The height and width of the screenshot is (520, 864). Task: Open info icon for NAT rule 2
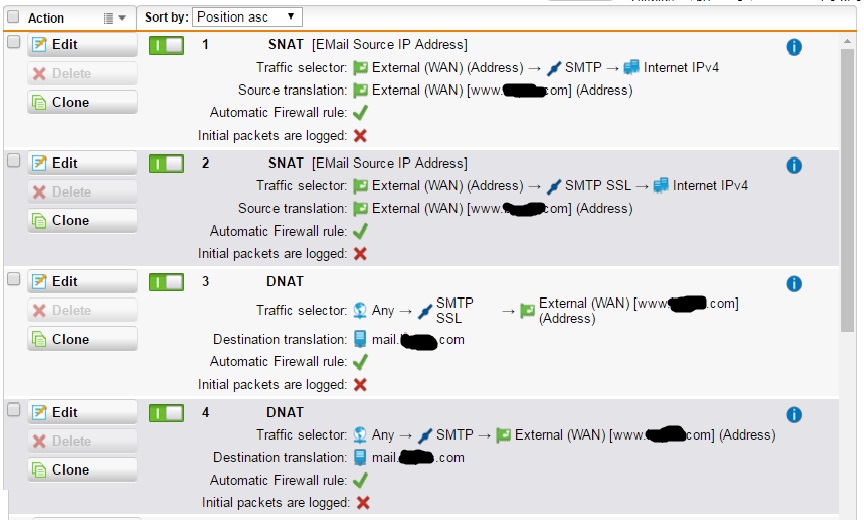tap(793, 165)
